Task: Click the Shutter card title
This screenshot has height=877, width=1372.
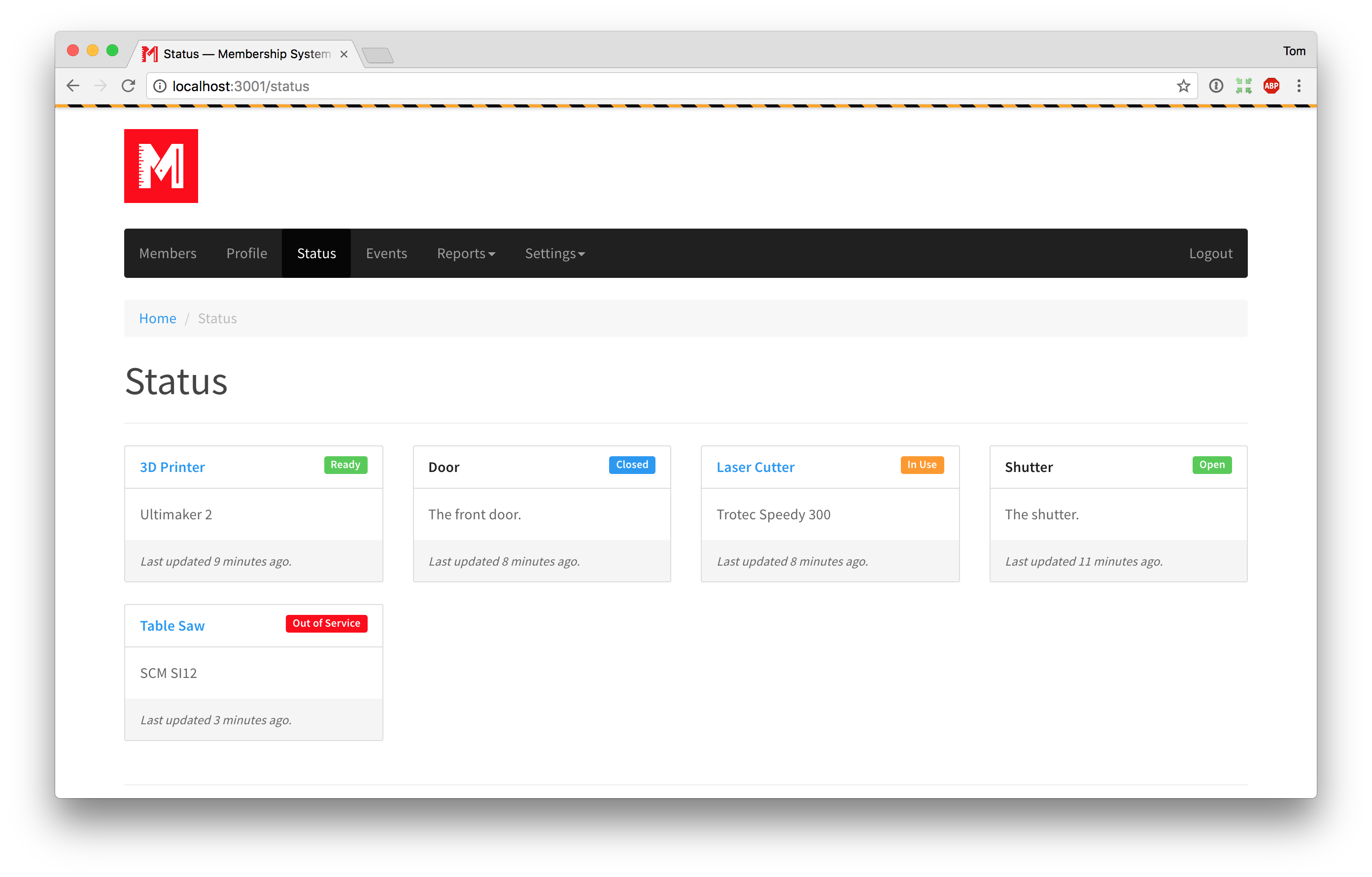Action: pyautogui.click(x=1029, y=467)
